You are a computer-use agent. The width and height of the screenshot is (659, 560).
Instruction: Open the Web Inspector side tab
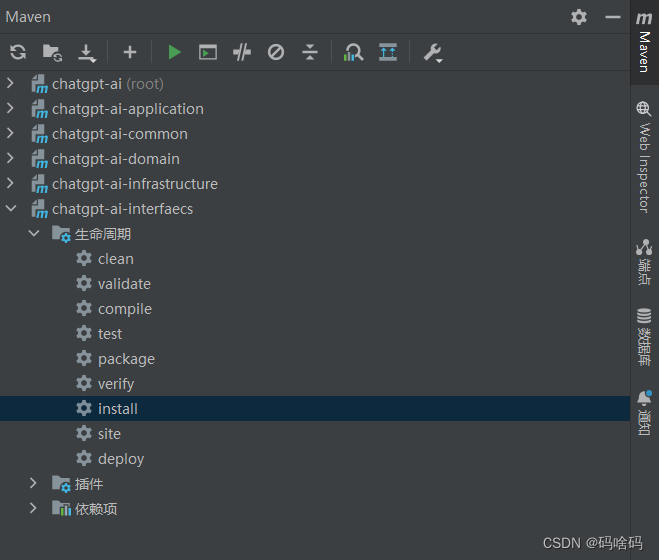click(x=644, y=156)
